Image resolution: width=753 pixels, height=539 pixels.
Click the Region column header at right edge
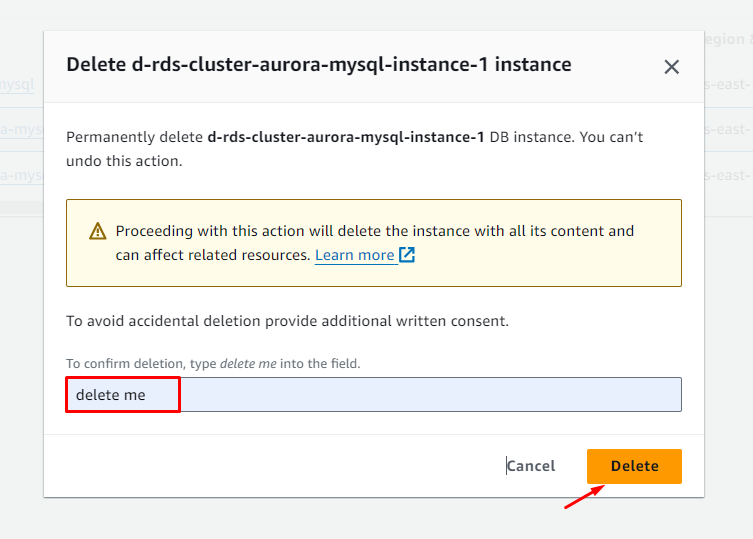click(x=728, y=40)
